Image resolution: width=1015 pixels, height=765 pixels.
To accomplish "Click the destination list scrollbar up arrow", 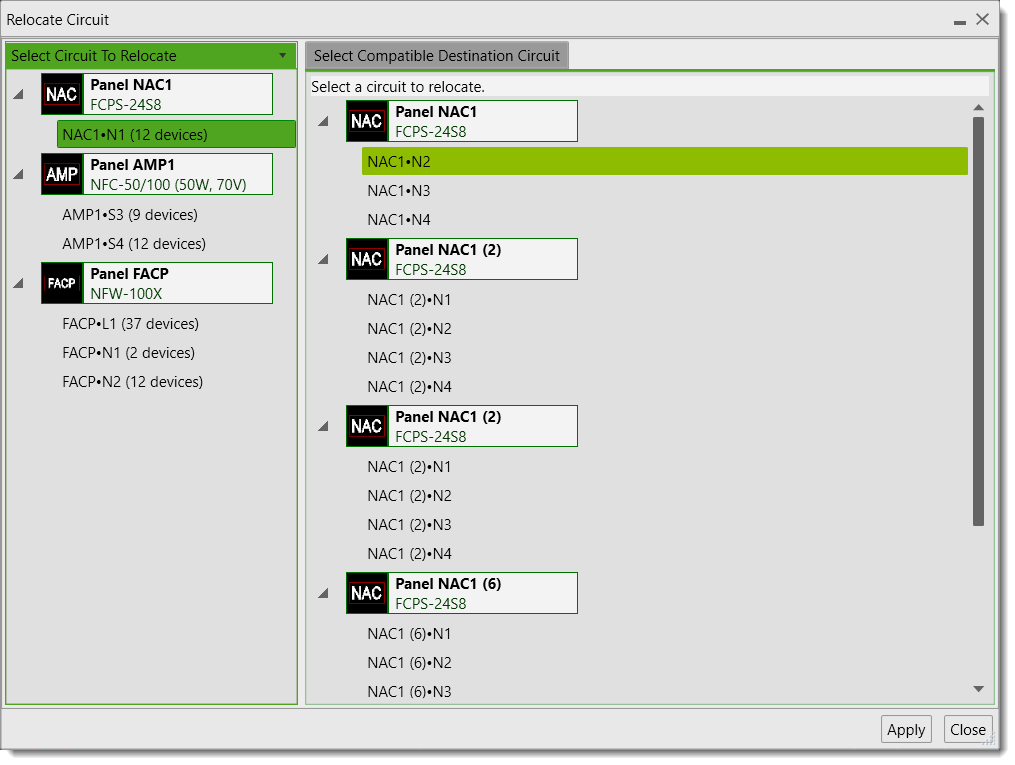I will click(979, 107).
